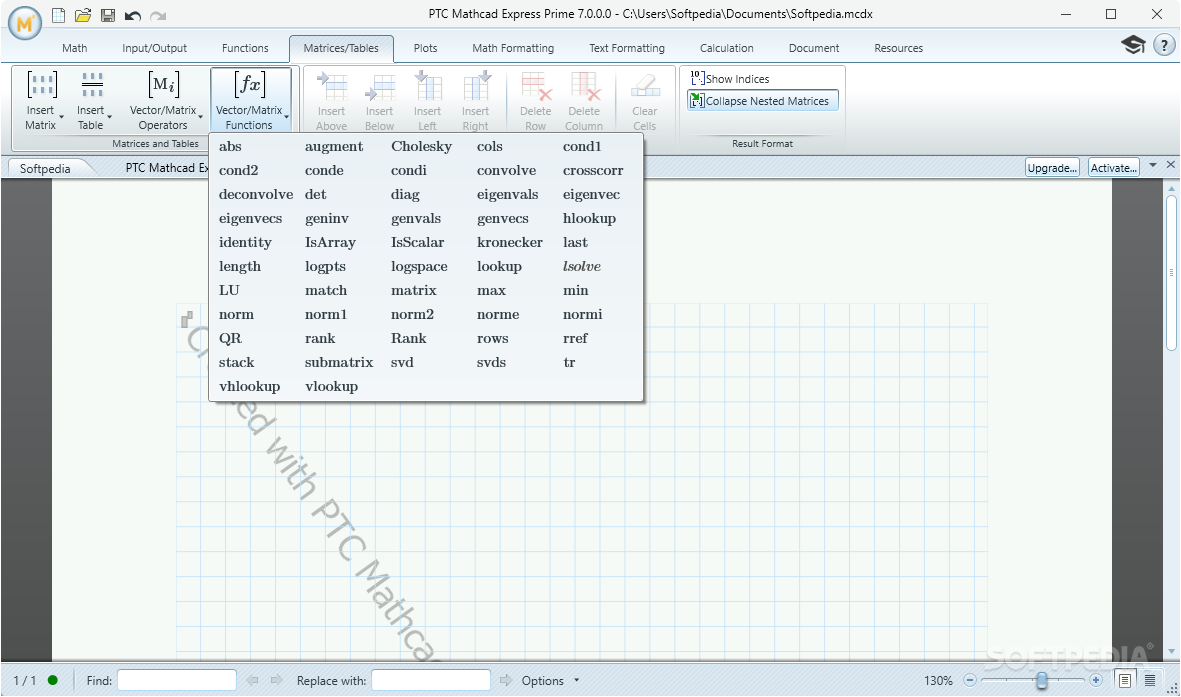Click the Clear Cells eraser icon

pyautogui.click(x=645, y=86)
